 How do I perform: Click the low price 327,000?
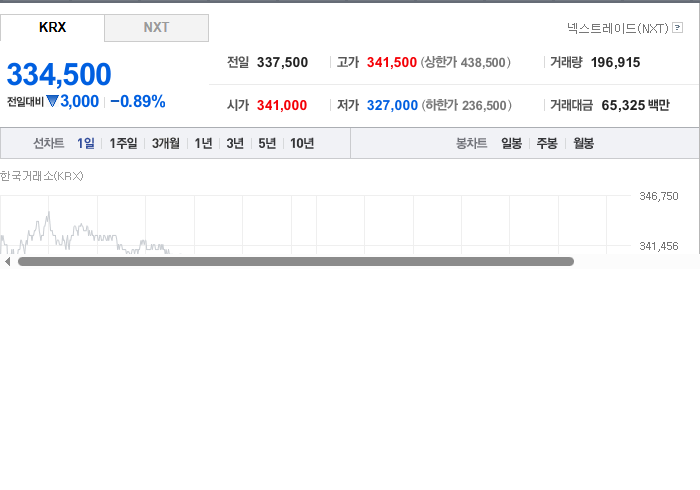[392, 105]
